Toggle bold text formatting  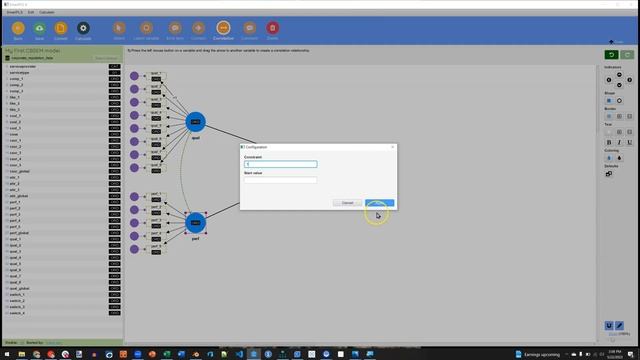(609, 142)
